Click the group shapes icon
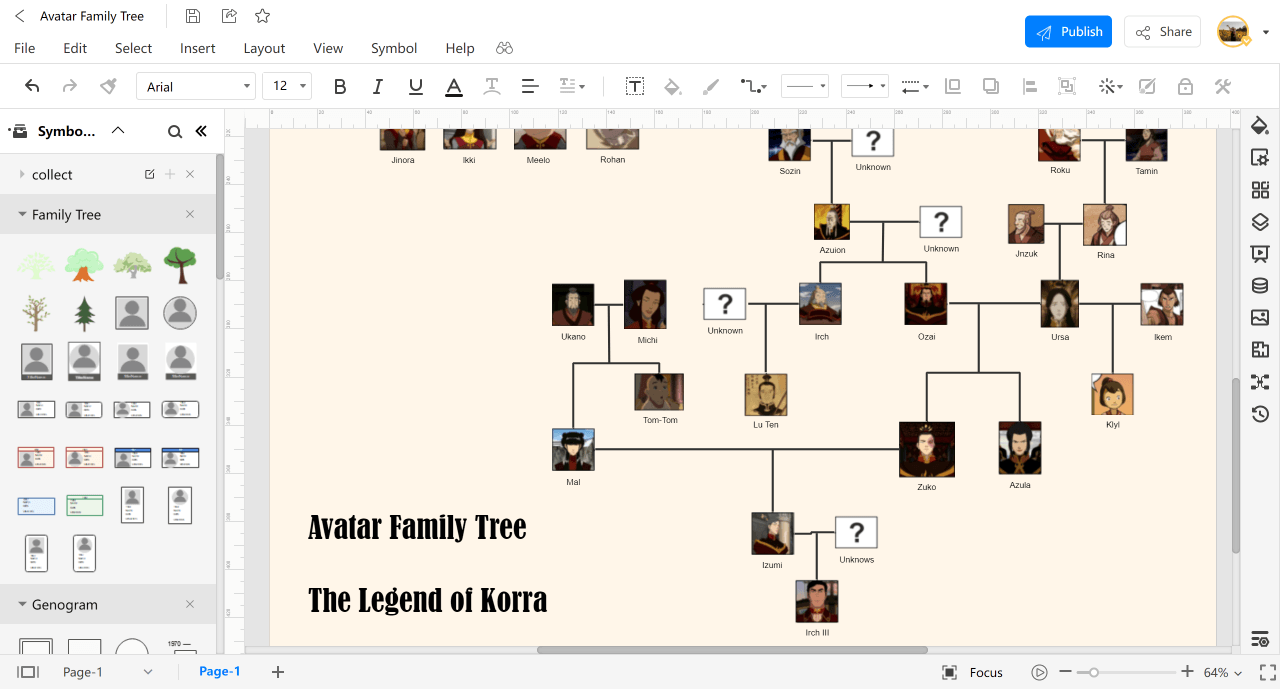The height and width of the screenshot is (689, 1280). [x=1067, y=86]
